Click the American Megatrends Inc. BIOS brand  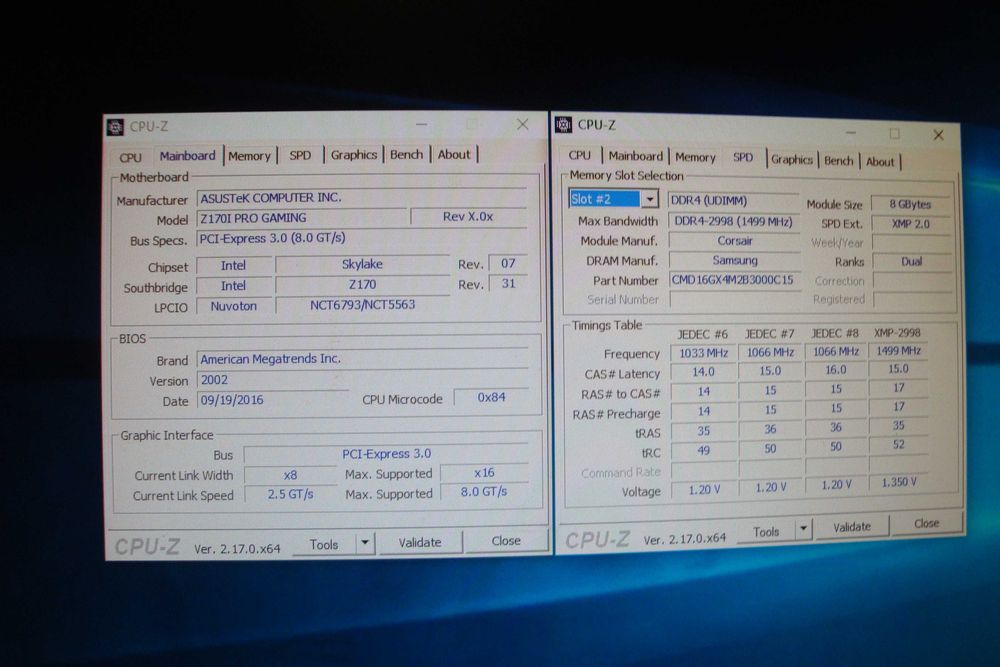pyautogui.click(x=362, y=359)
